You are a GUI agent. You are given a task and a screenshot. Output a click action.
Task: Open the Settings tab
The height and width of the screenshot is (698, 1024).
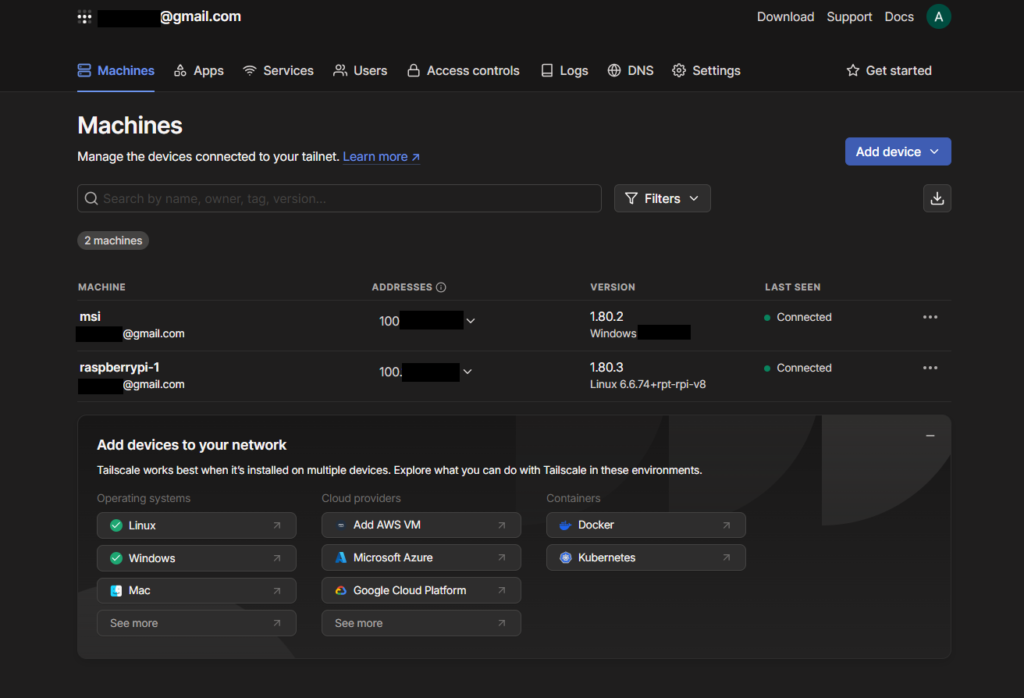click(x=706, y=71)
